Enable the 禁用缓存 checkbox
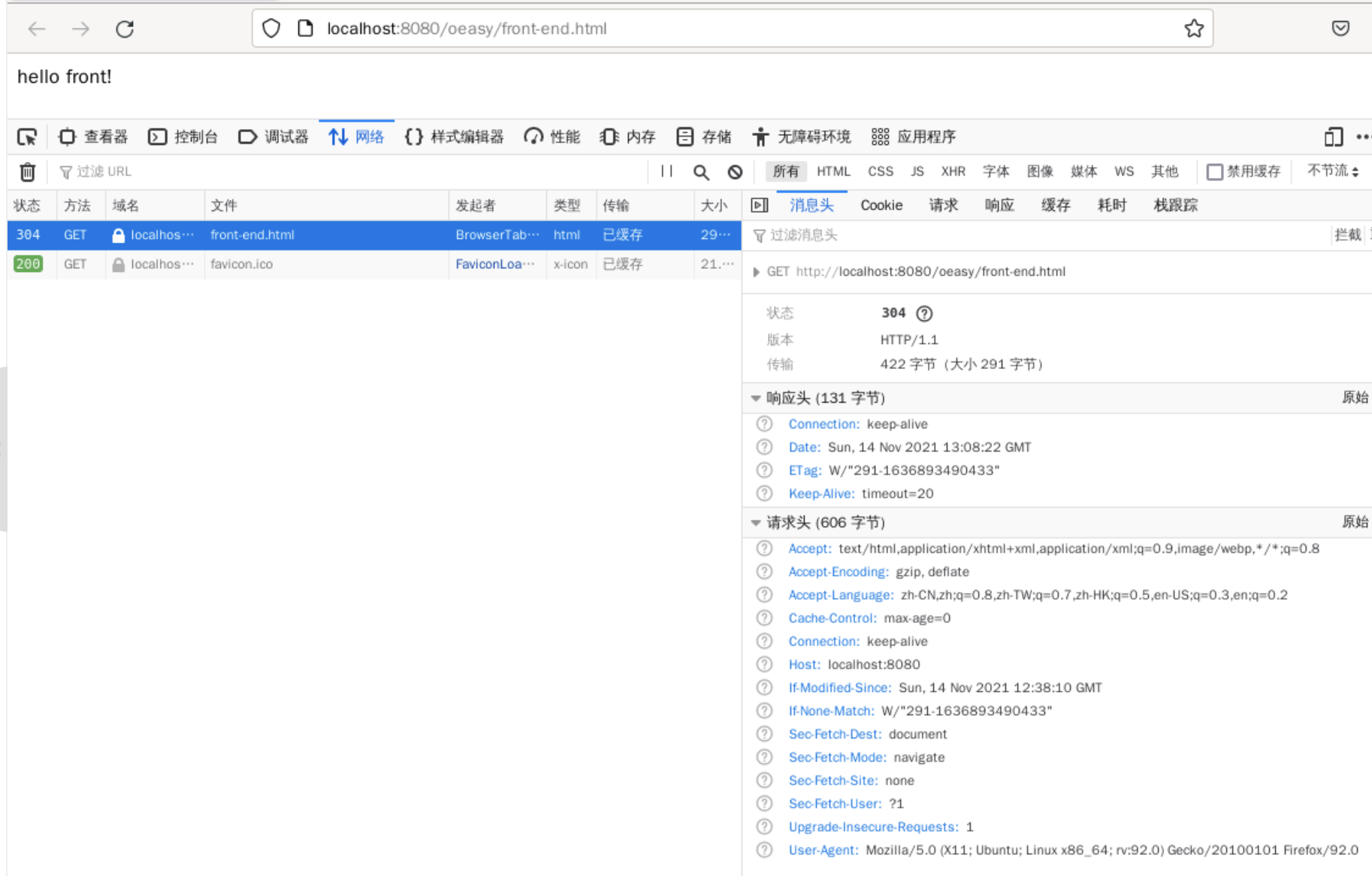 1214,172
